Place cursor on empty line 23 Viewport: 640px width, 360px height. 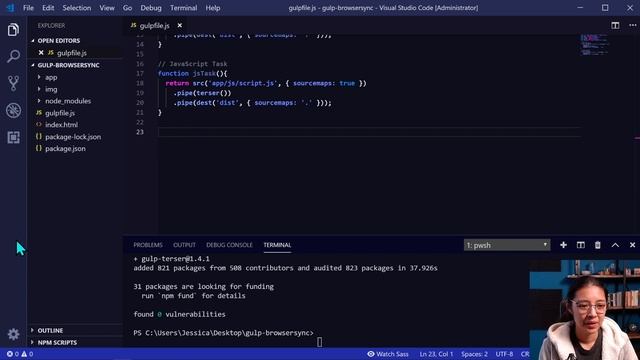point(369,132)
